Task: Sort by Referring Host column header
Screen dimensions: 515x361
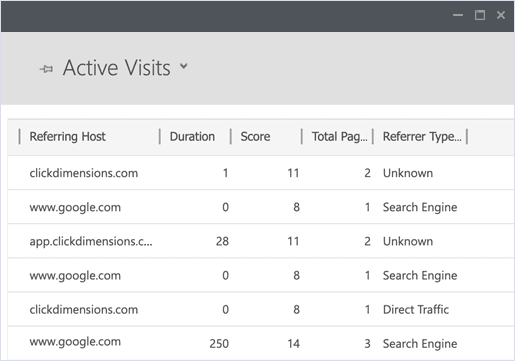Action: click(x=67, y=137)
